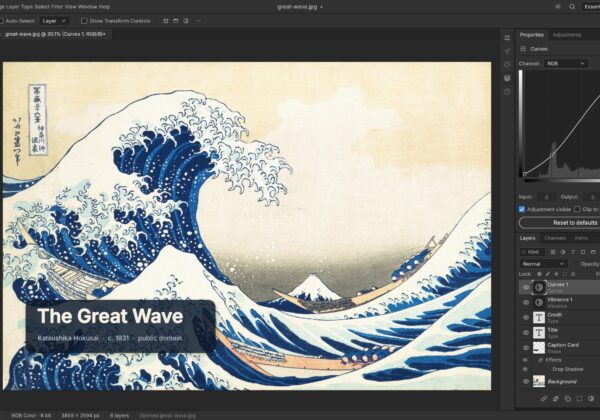Hide the Vibrance 1 layer

coord(526,303)
